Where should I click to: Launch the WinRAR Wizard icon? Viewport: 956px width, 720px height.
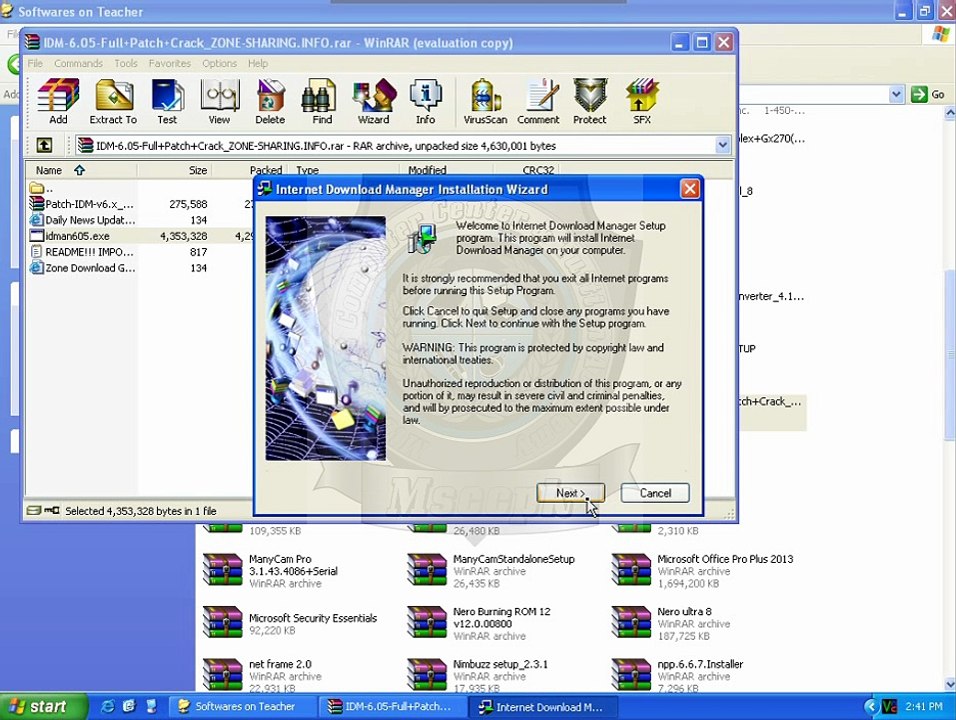click(374, 102)
